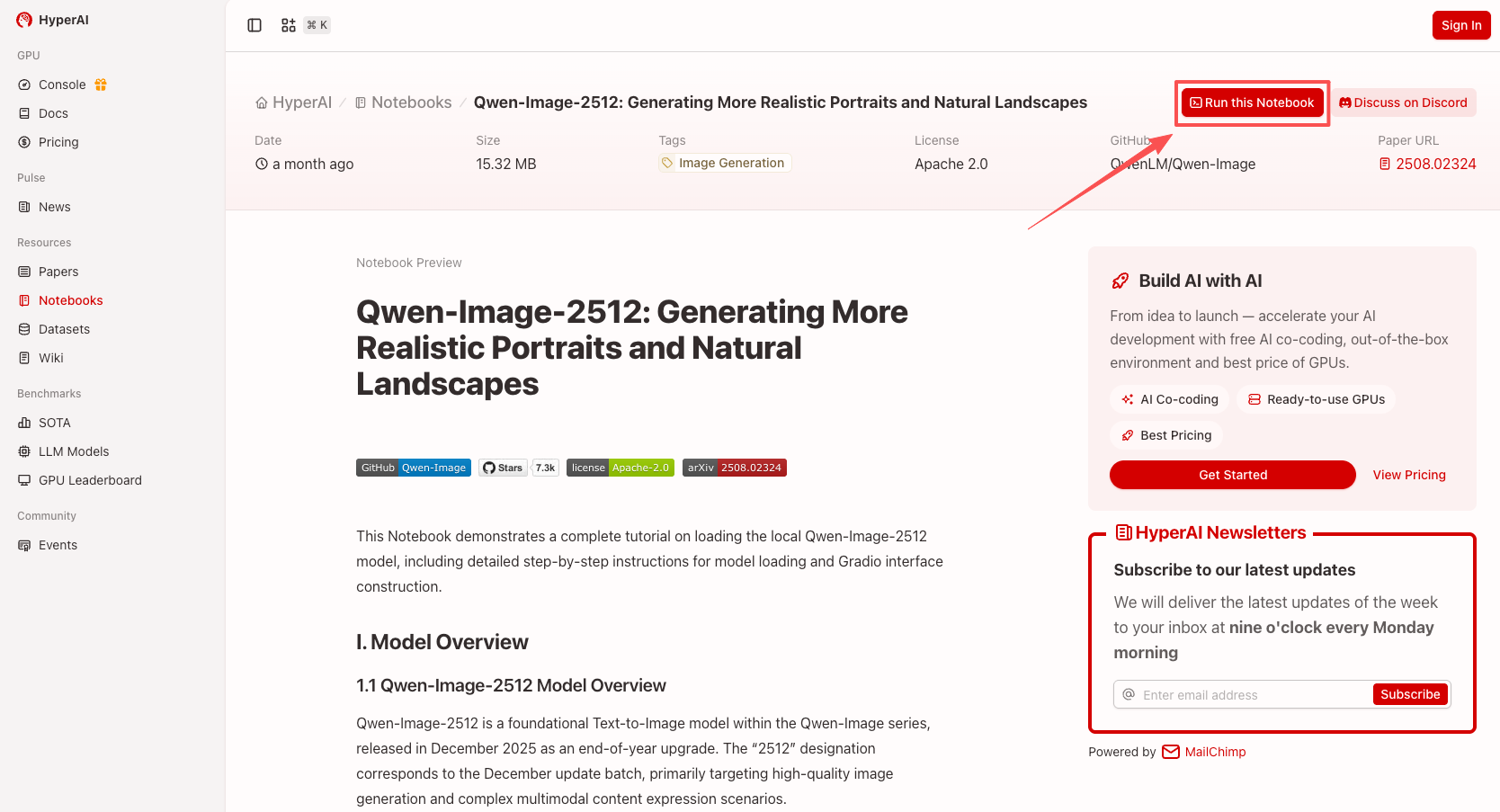
Task: Open Datasets from the sidebar
Action: coord(64,329)
